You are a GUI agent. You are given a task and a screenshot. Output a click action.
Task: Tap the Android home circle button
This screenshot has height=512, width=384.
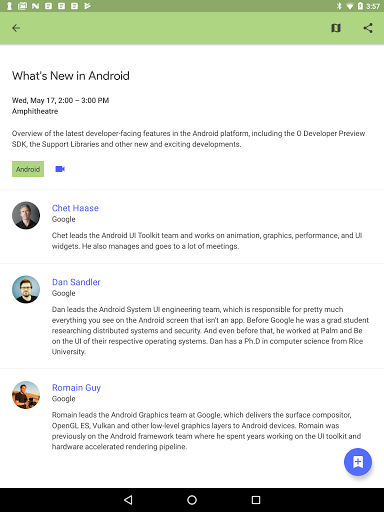pyautogui.click(x=192, y=500)
